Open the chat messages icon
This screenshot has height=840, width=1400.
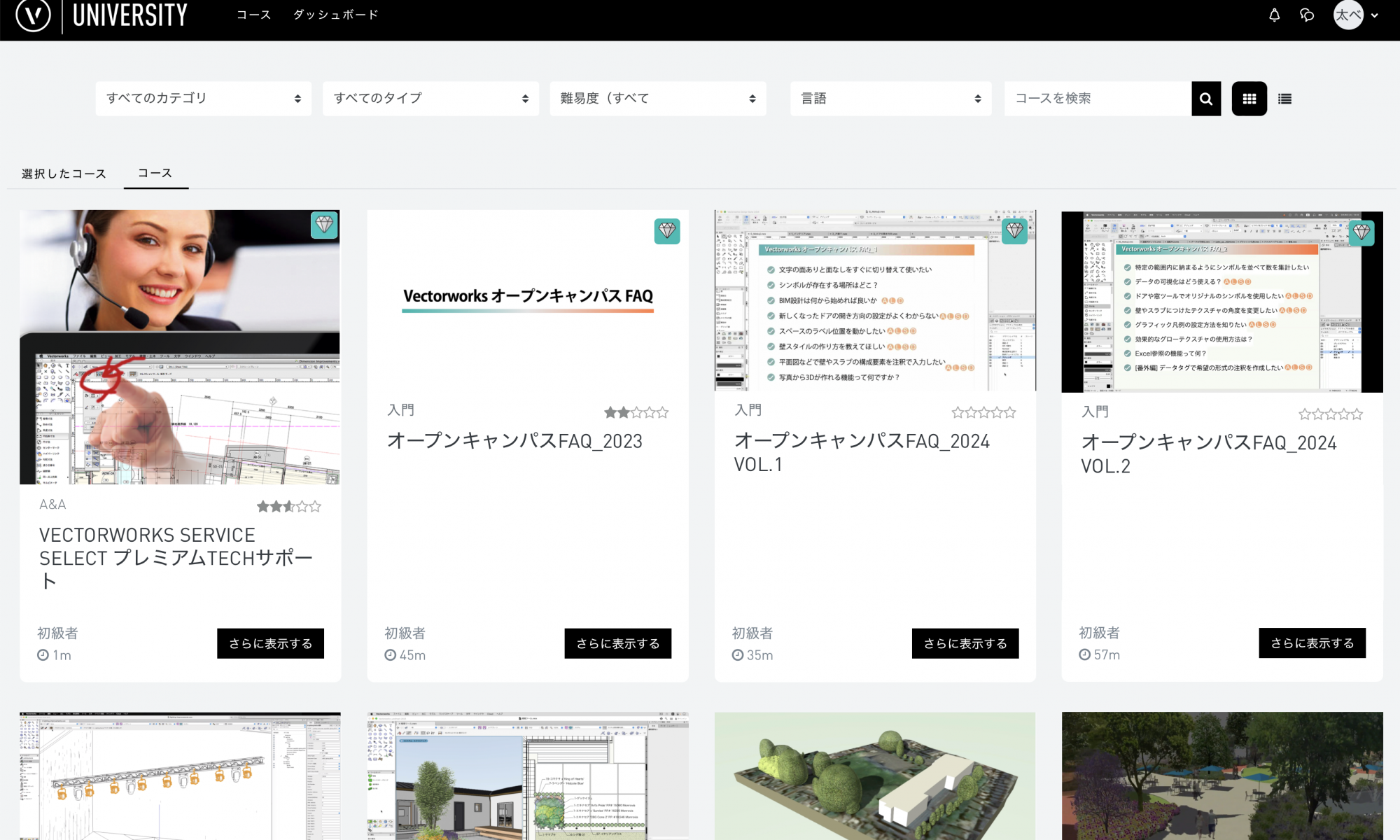pos(1307,15)
